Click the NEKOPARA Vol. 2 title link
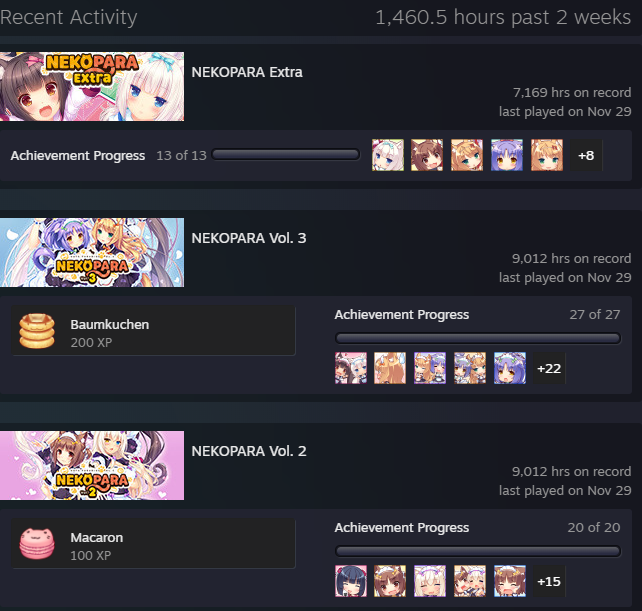Screen dimensions: 642x611 (249, 451)
